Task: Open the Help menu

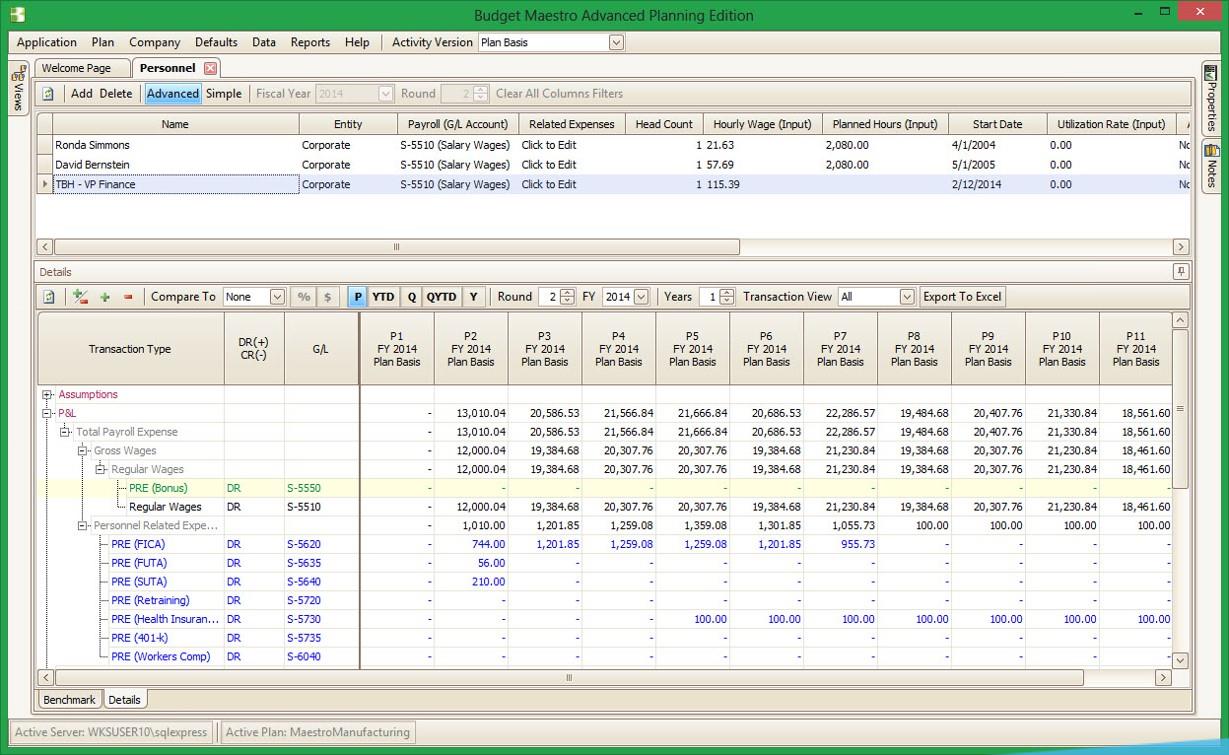Action: click(x=357, y=42)
